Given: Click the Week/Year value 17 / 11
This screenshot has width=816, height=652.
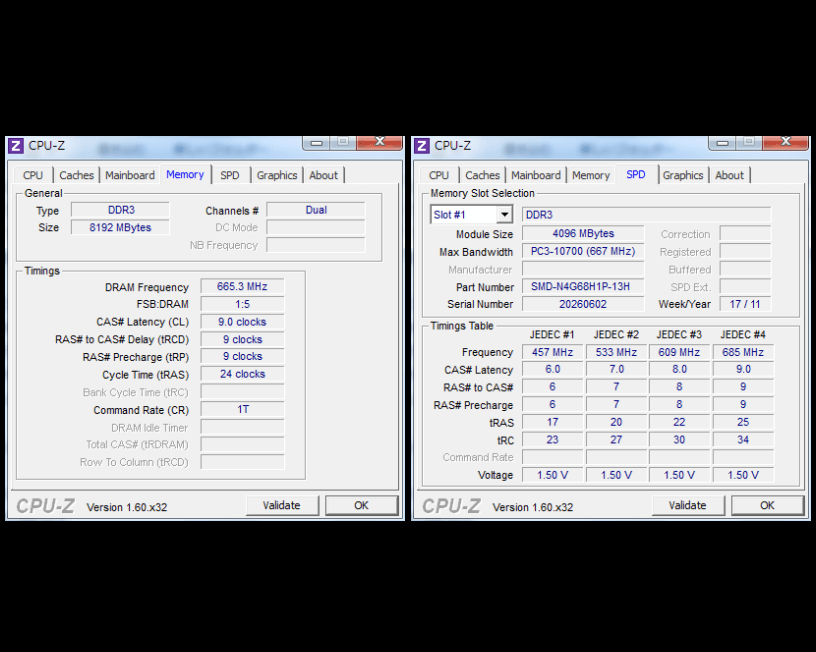Looking at the screenshot, I should 745,304.
